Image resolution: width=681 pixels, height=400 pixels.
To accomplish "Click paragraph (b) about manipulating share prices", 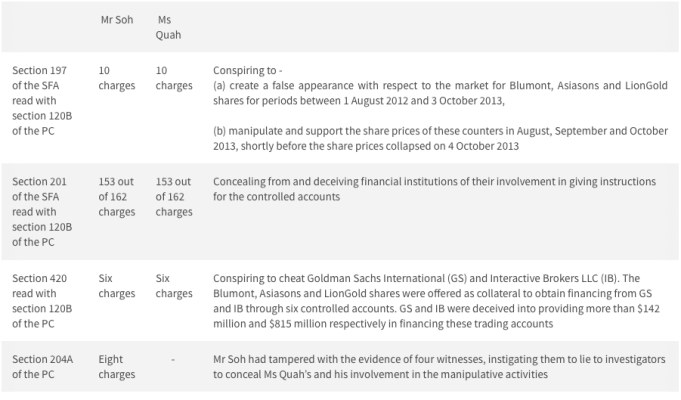I will [440, 139].
